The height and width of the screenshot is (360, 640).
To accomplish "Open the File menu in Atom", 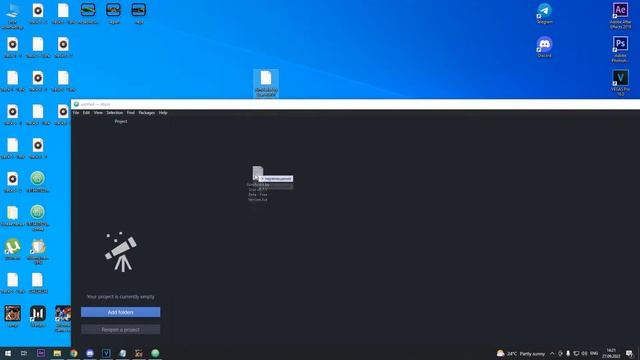I will 76,113.
